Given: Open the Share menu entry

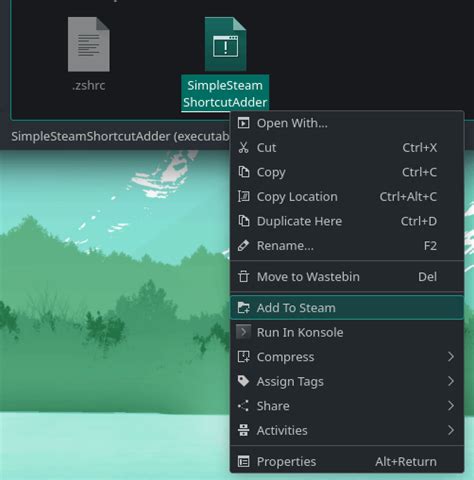Looking at the screenshot, I should pyautogui.click(x=347, y=406).
